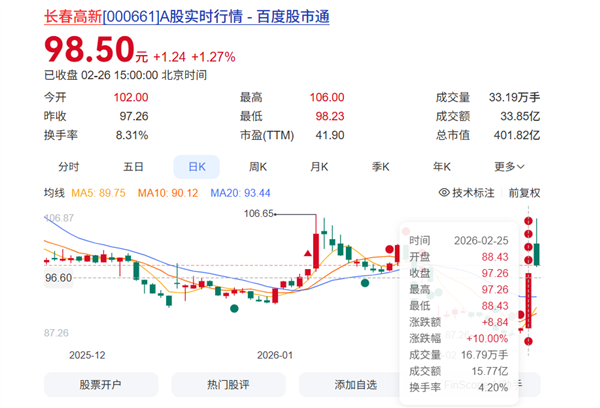The image size is (600, 408).
Task: Click the 成交量 value 33.19万手
Action: coord(514,97)
